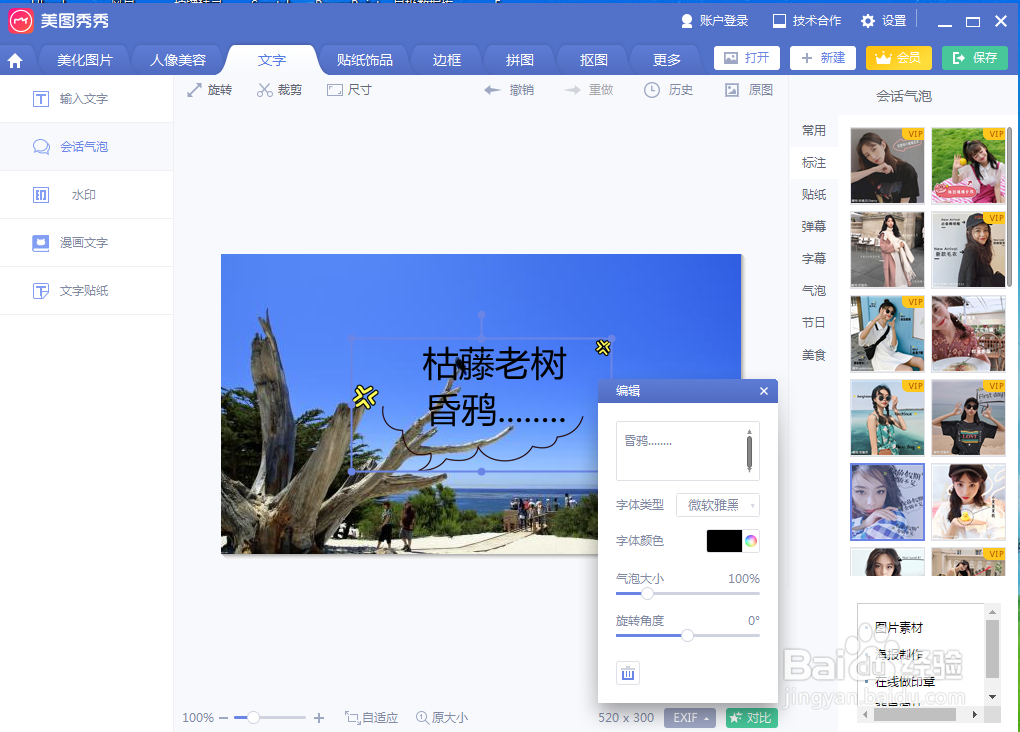Click the 对比 compare button
1020x732 pixels.
751,717
